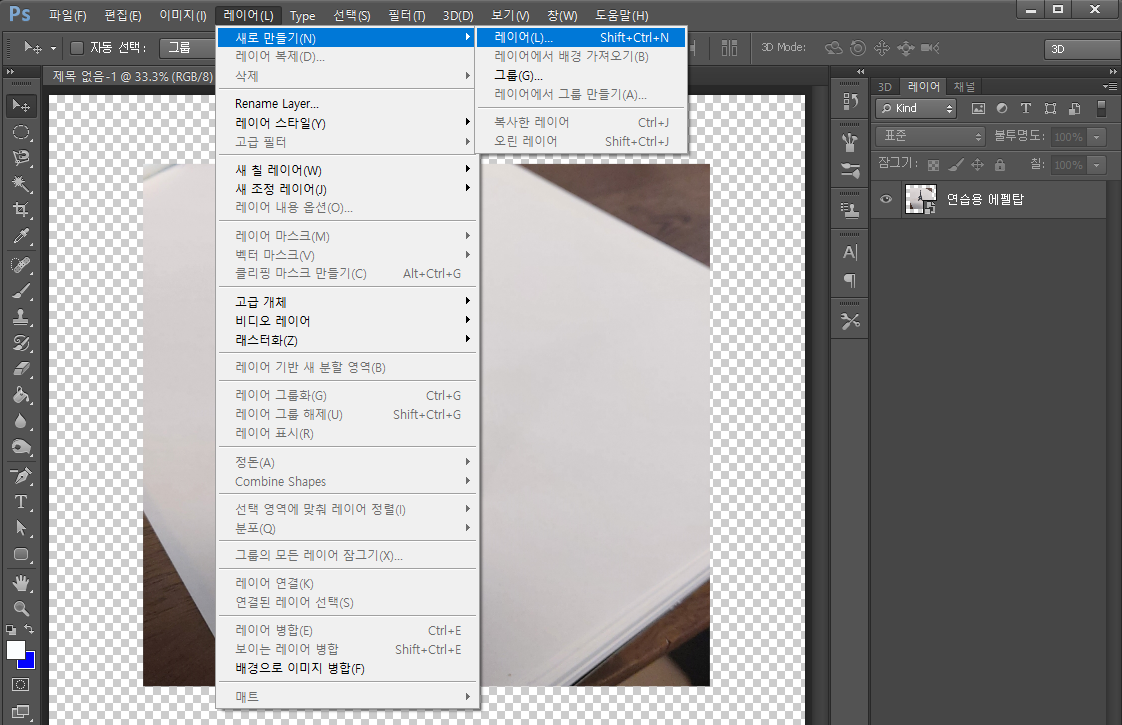Select the Brush tool

pos(21,291)
